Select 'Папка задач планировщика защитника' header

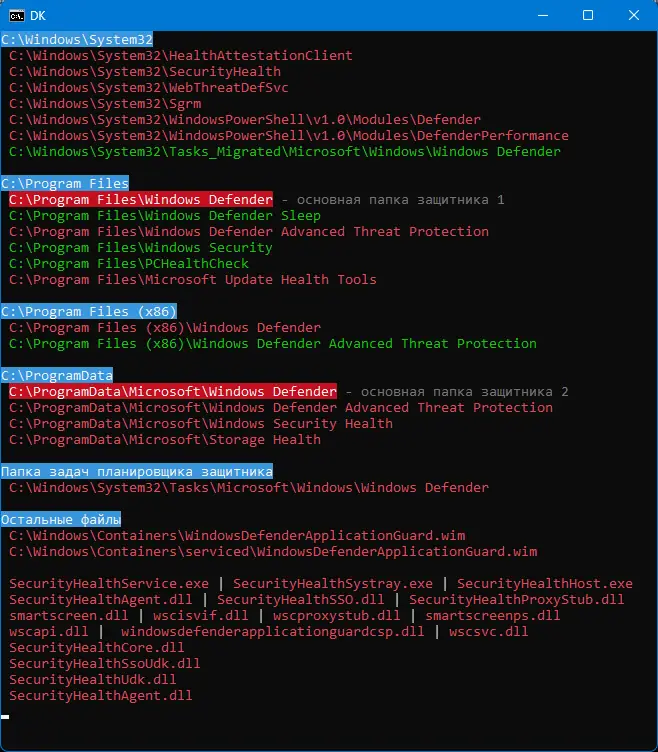point(137,471)
